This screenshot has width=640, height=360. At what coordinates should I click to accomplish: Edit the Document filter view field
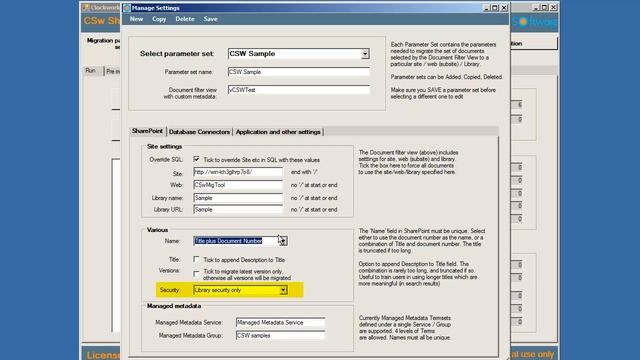coord(299,90)
